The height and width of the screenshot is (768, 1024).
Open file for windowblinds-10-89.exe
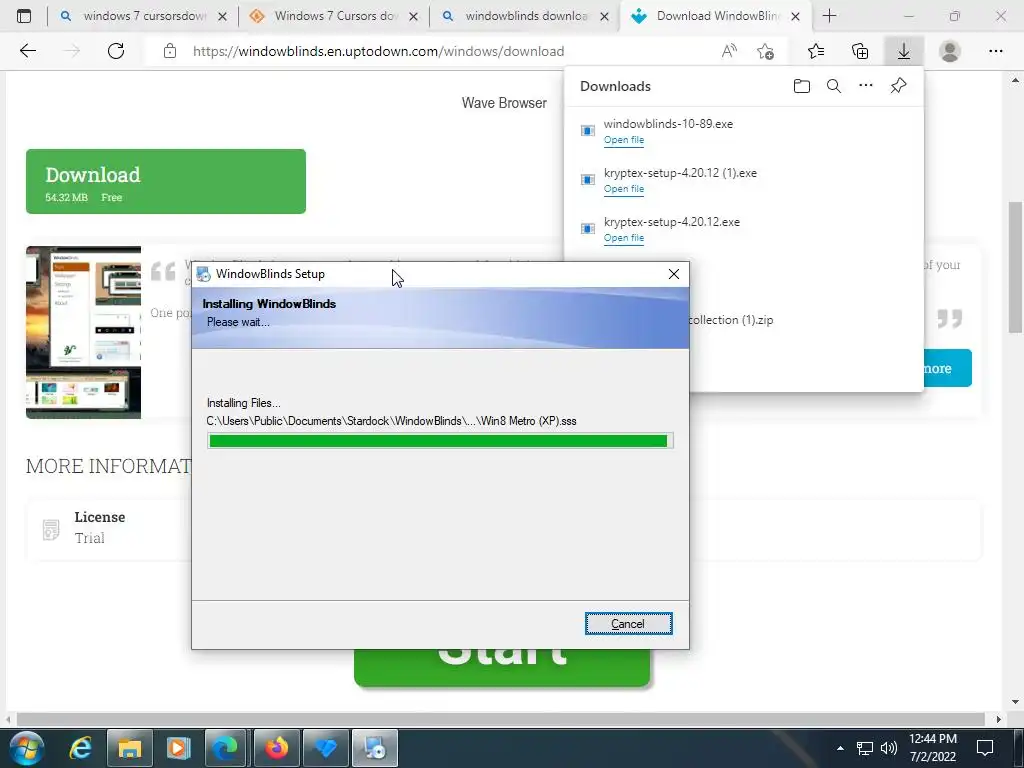coord(624,140)
